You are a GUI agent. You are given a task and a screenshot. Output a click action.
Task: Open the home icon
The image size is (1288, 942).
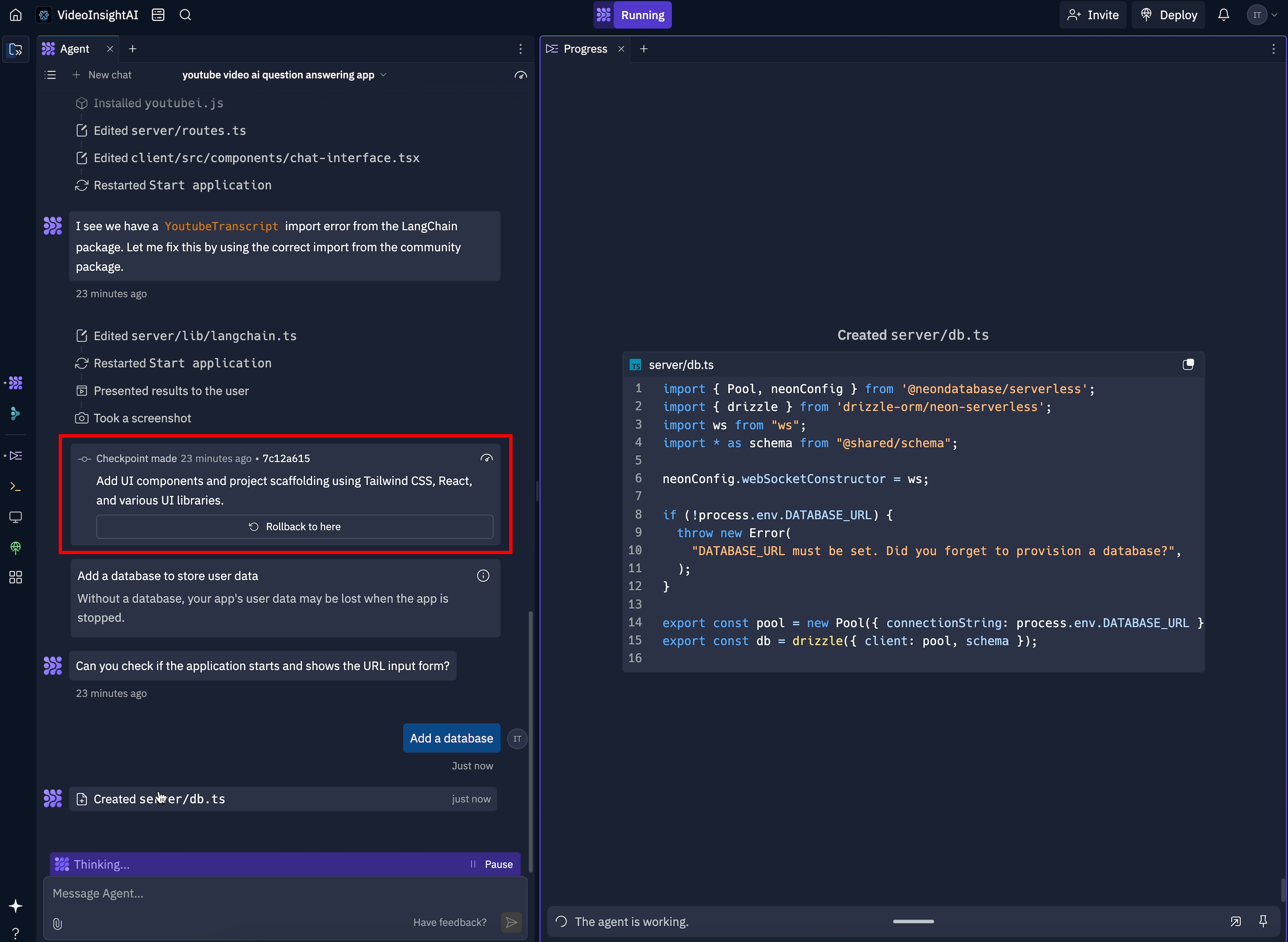pos(16,15)
